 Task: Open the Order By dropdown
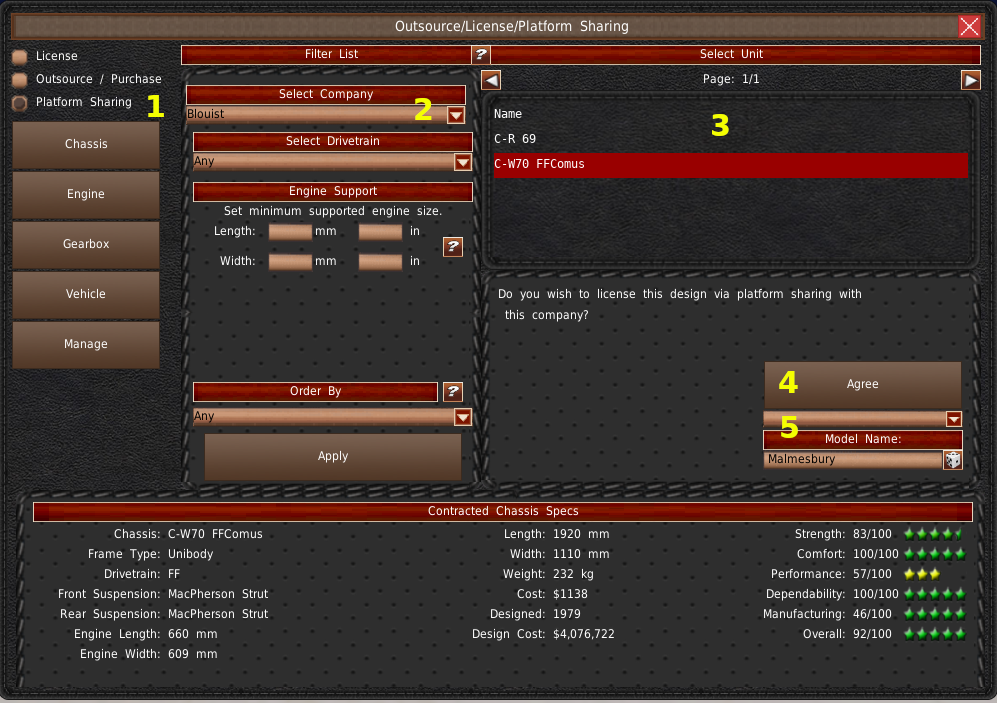pos(462,417)
